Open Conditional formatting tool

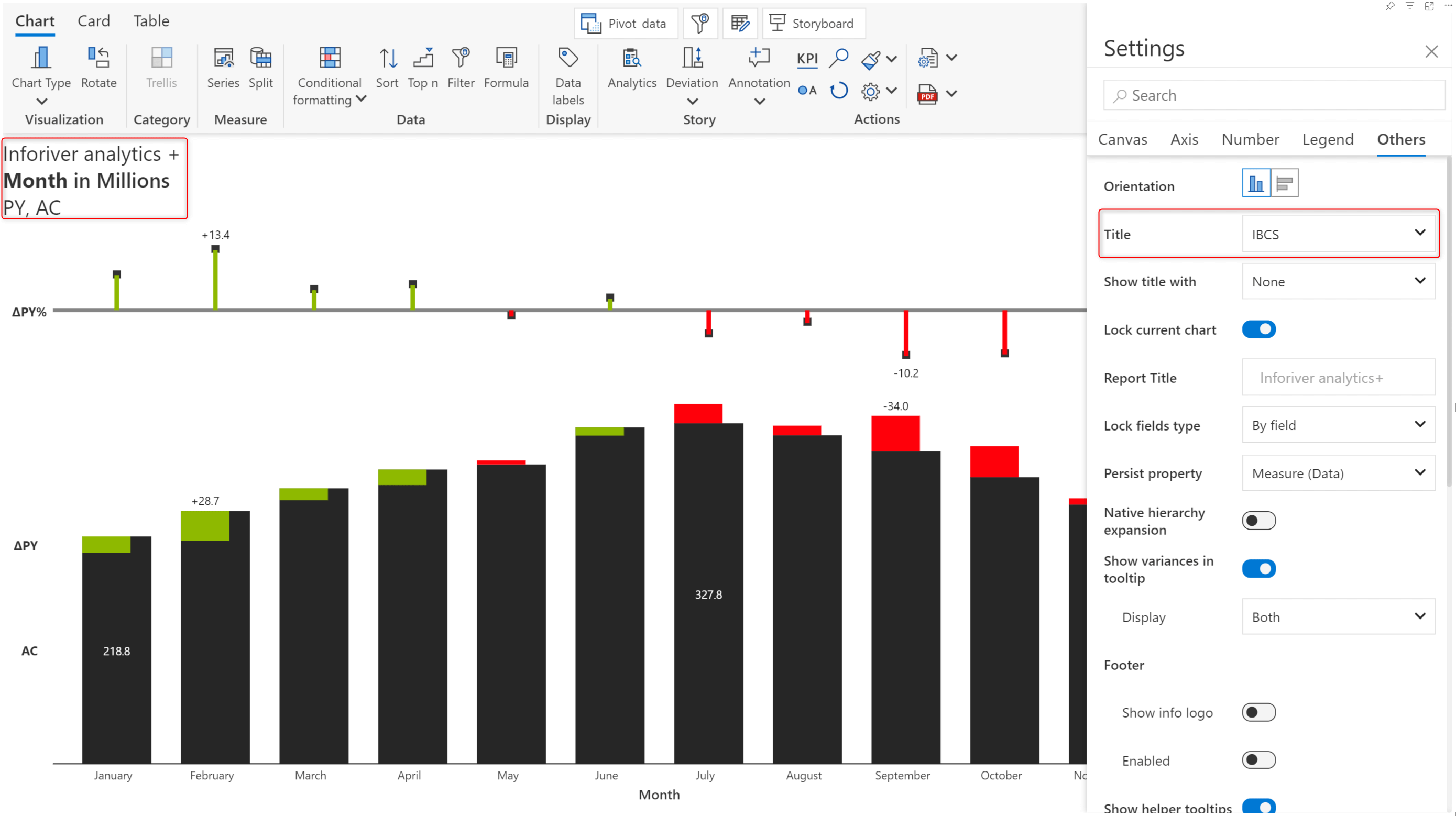[330, 76]
